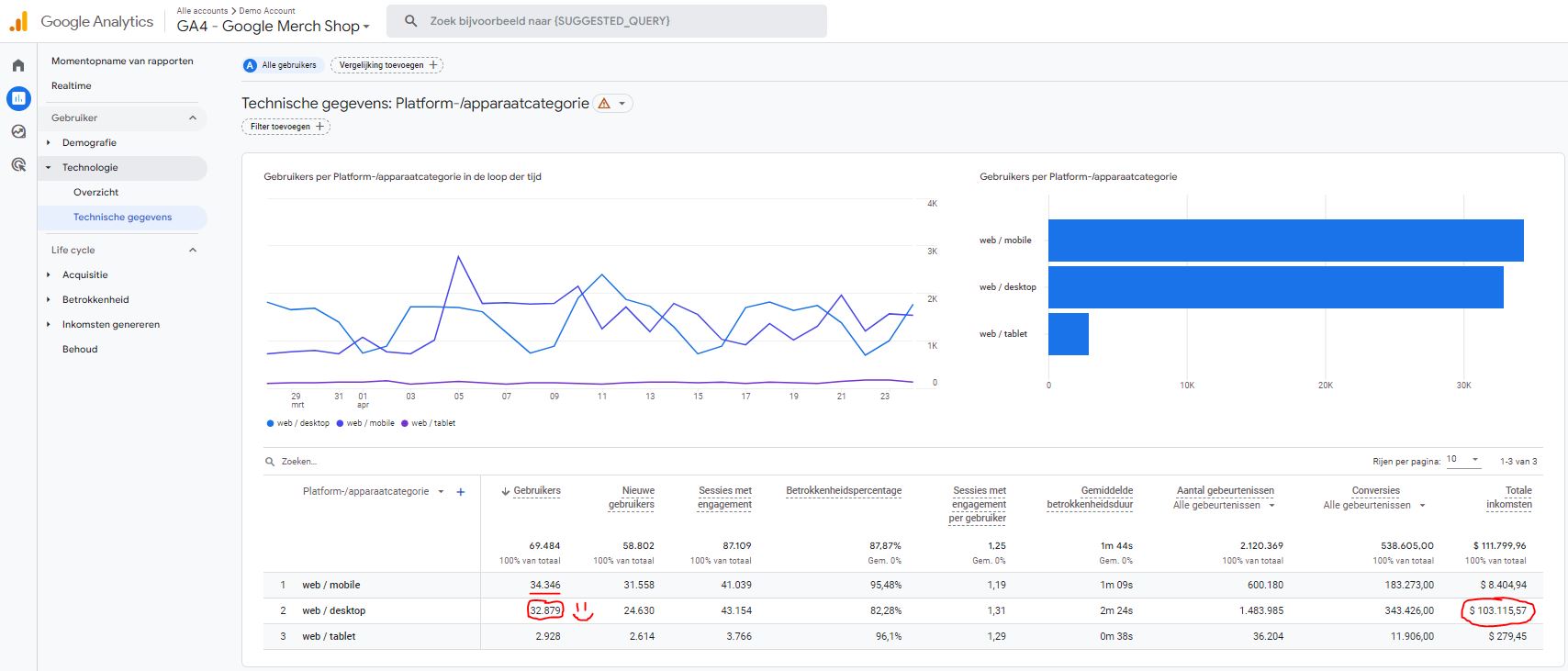Click the Google Analytics logo
Screen dimensions: 1568x671
83,21
